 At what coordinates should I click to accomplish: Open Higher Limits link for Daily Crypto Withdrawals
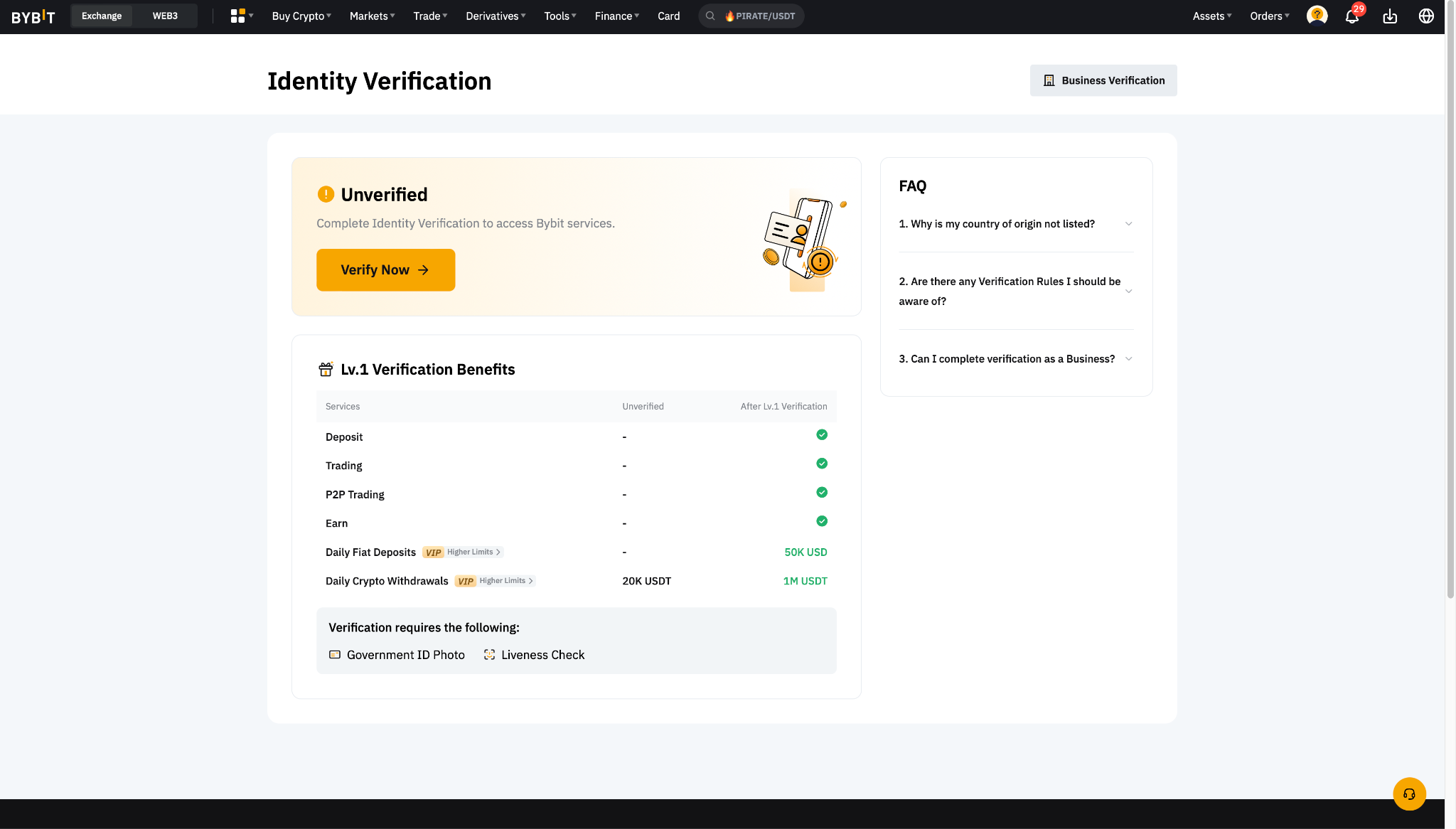point(506,581)
